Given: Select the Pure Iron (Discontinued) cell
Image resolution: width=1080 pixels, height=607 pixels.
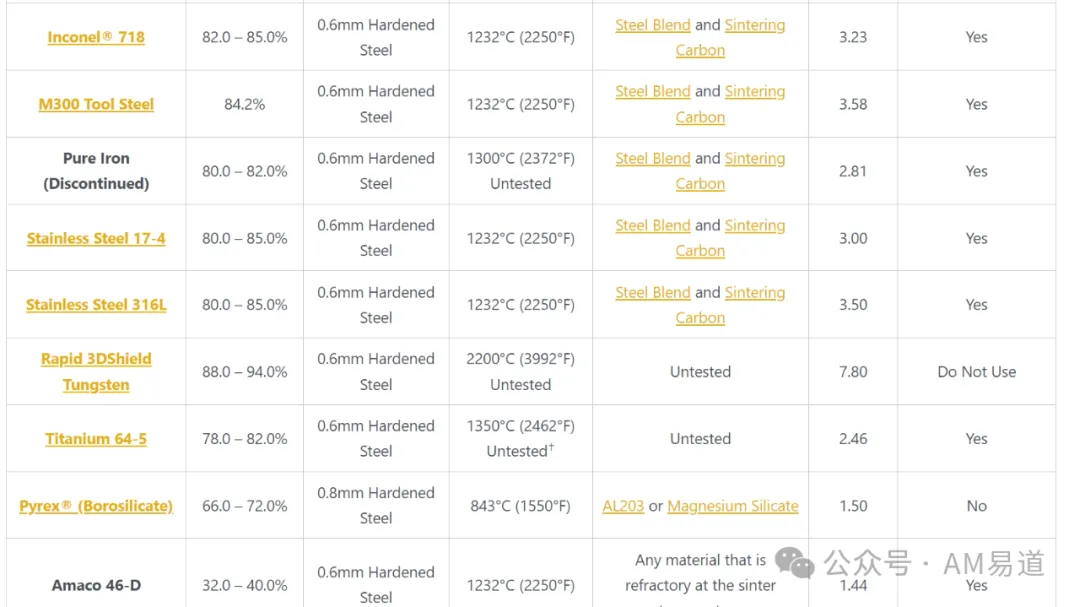Looking at the screenshot, I should point(96,171).
